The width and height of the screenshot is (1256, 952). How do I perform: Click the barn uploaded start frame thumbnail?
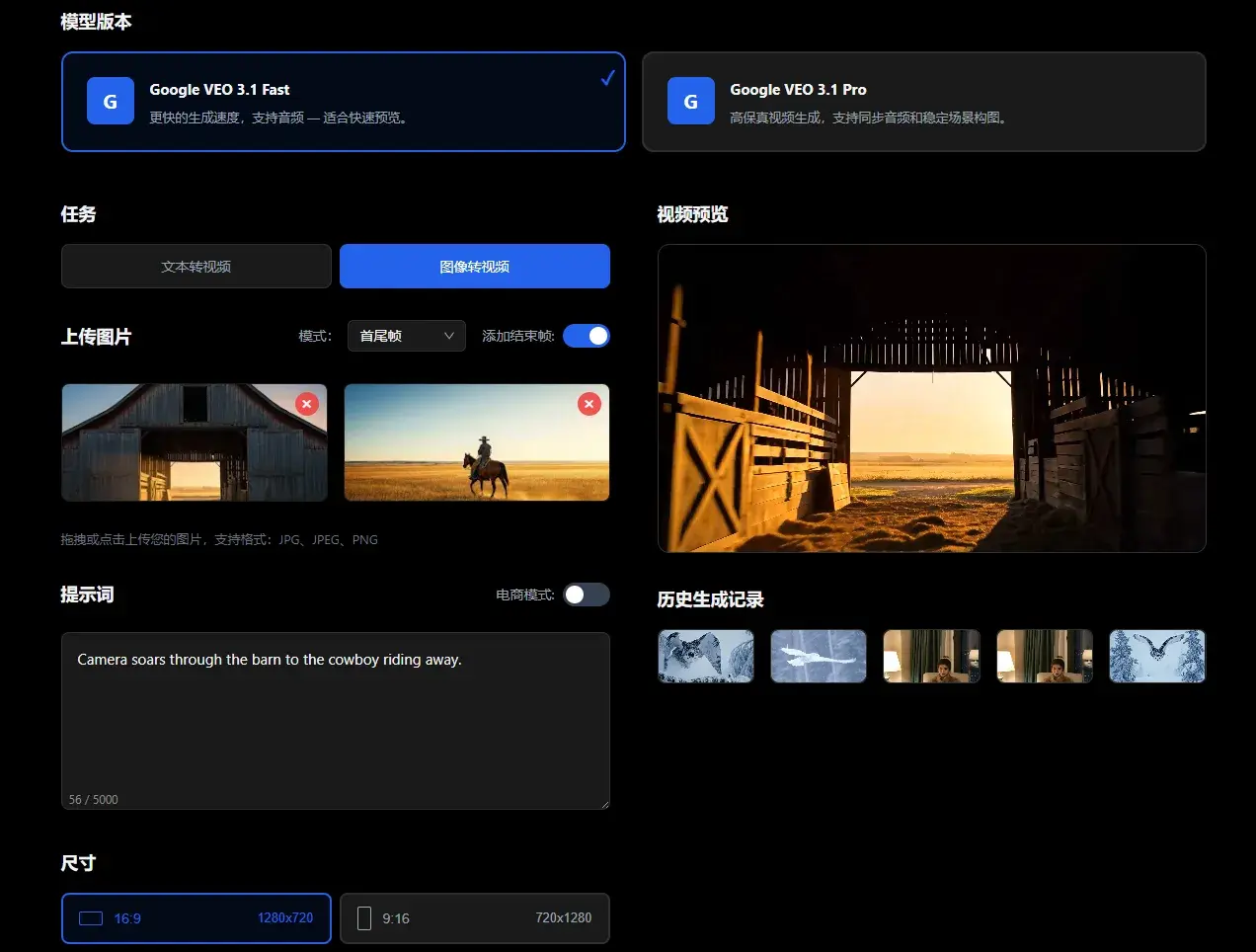[x=195, y=442]
